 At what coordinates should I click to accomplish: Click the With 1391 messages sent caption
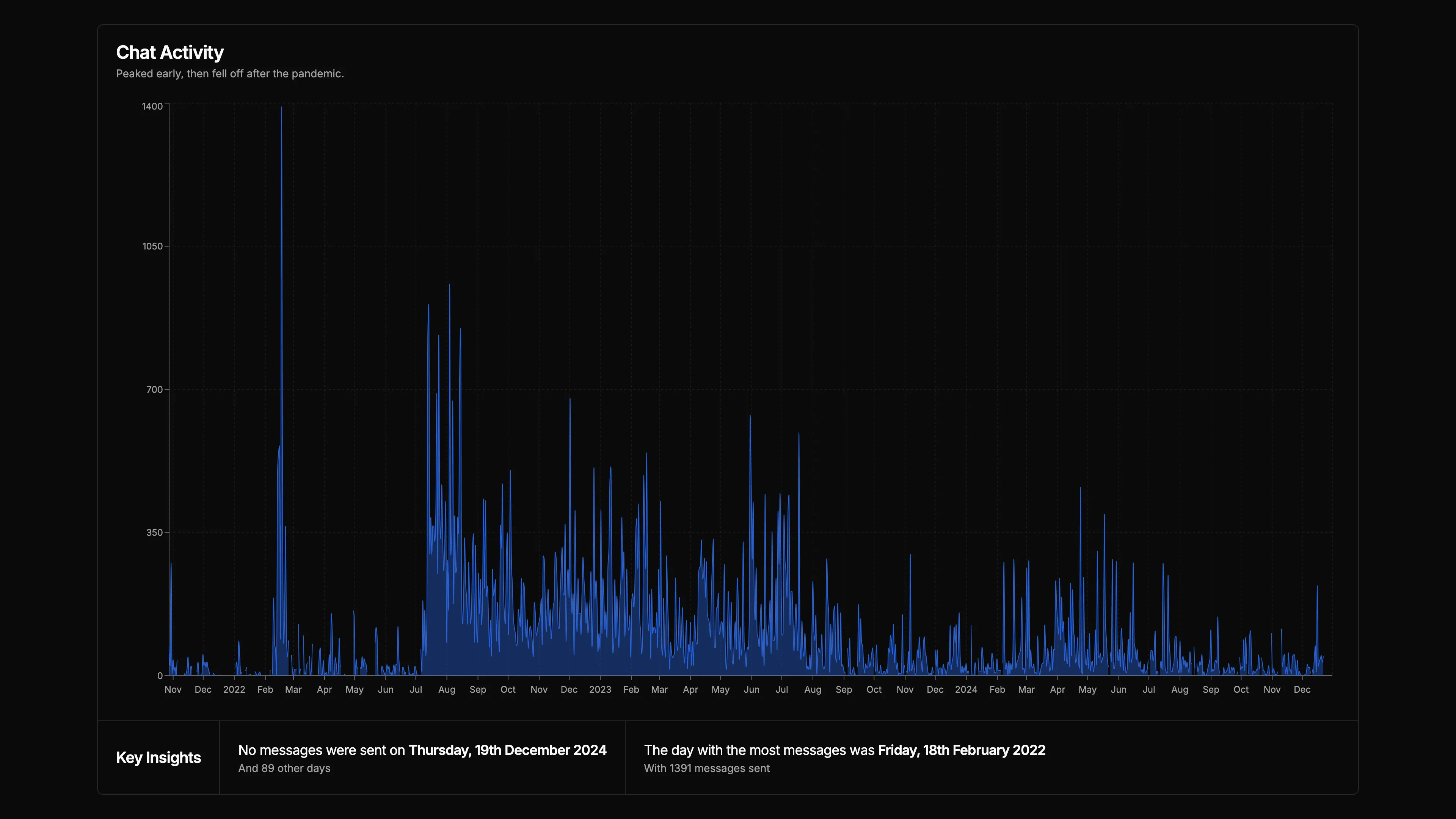click(706, 768)
